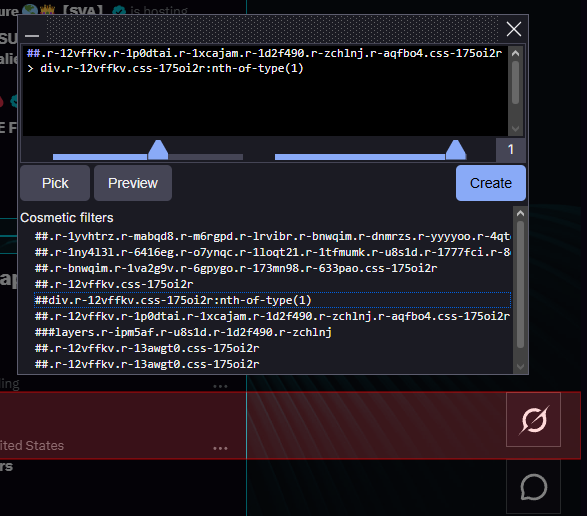Click the three-dots menu beside United States
587x516 pixels.
(x=220, y=448)
